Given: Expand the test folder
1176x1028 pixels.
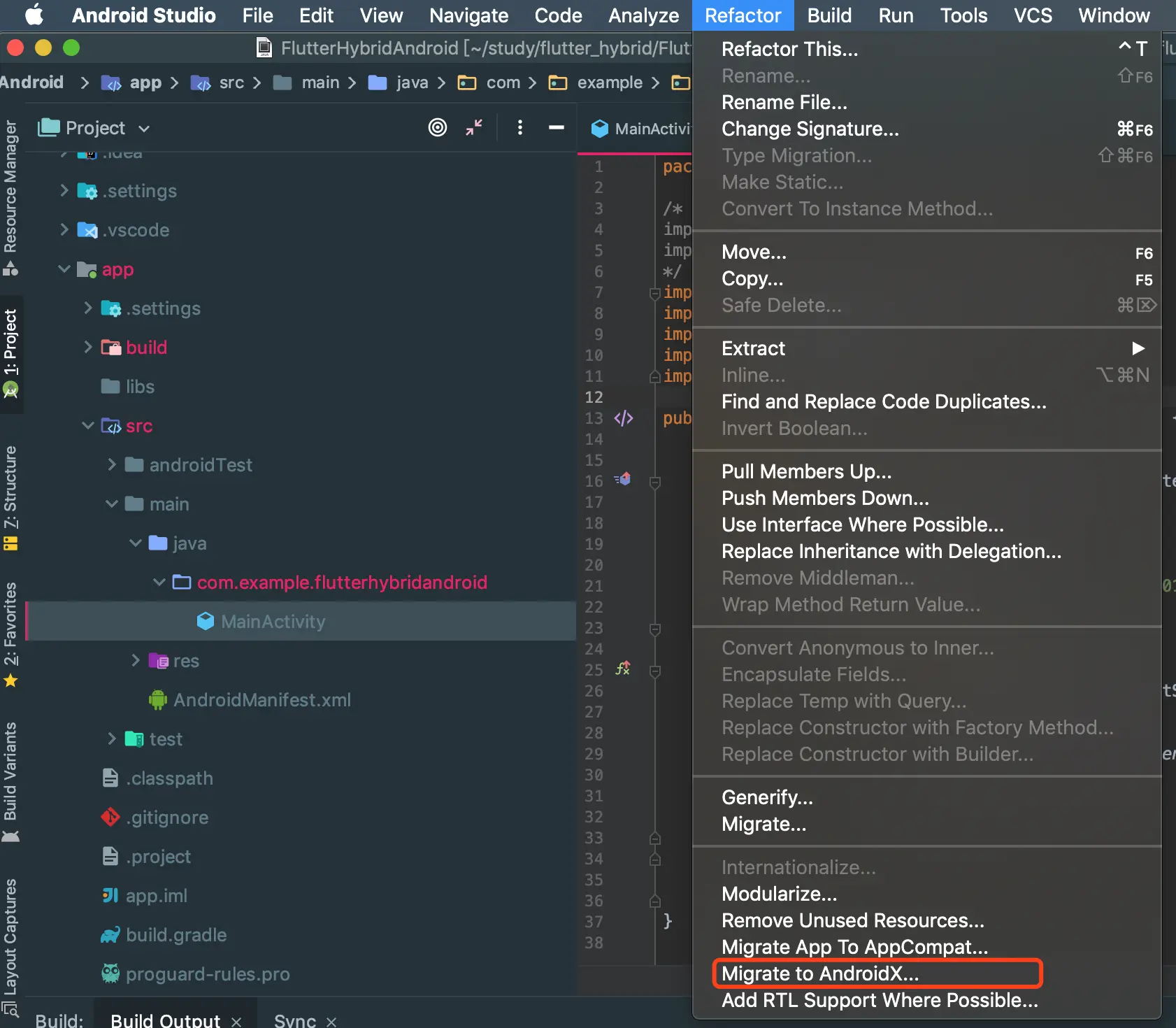Looking at the screenshot, I should (112, 739).
